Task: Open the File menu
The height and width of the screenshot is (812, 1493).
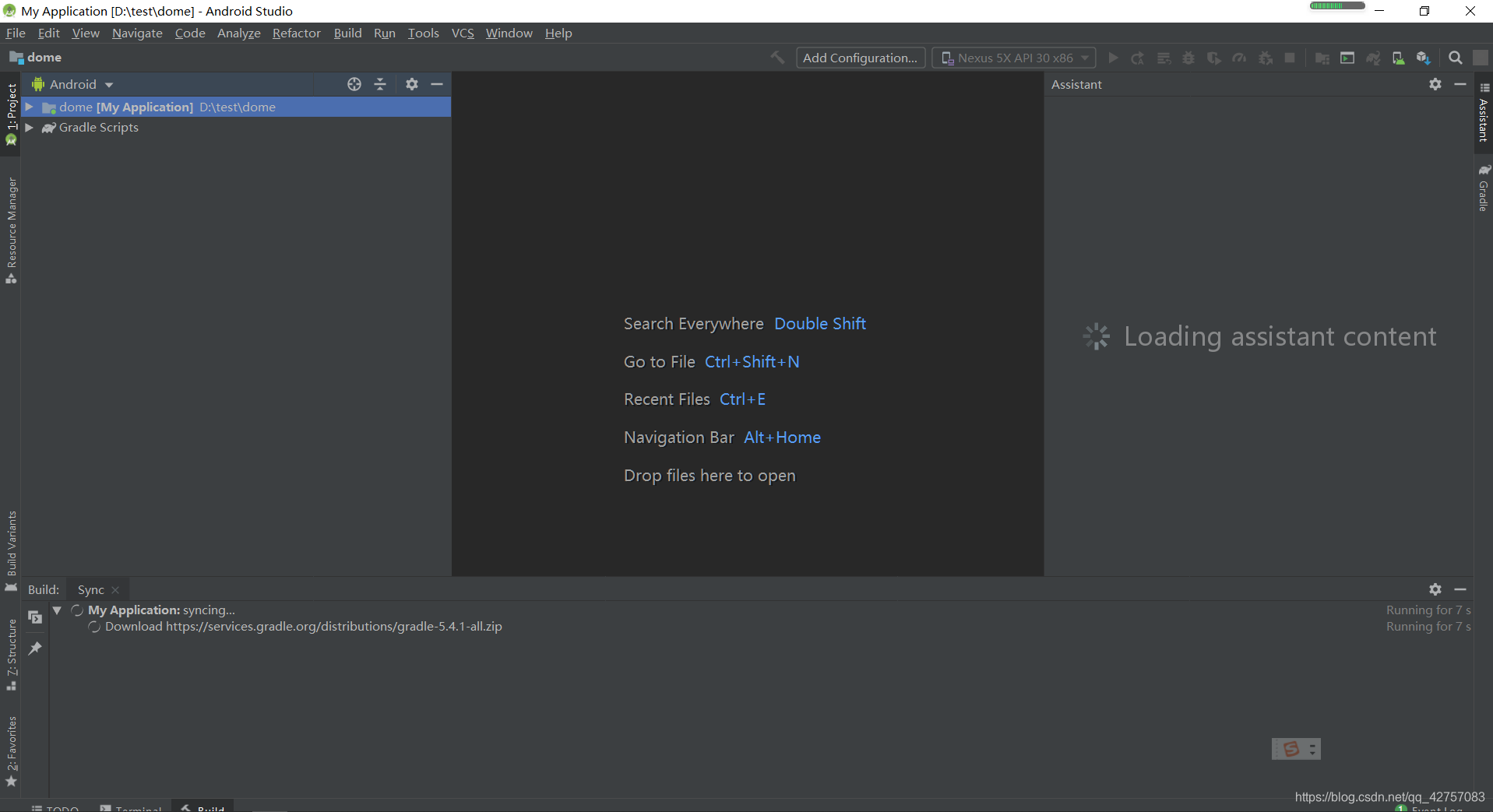Action: [16, 33]
